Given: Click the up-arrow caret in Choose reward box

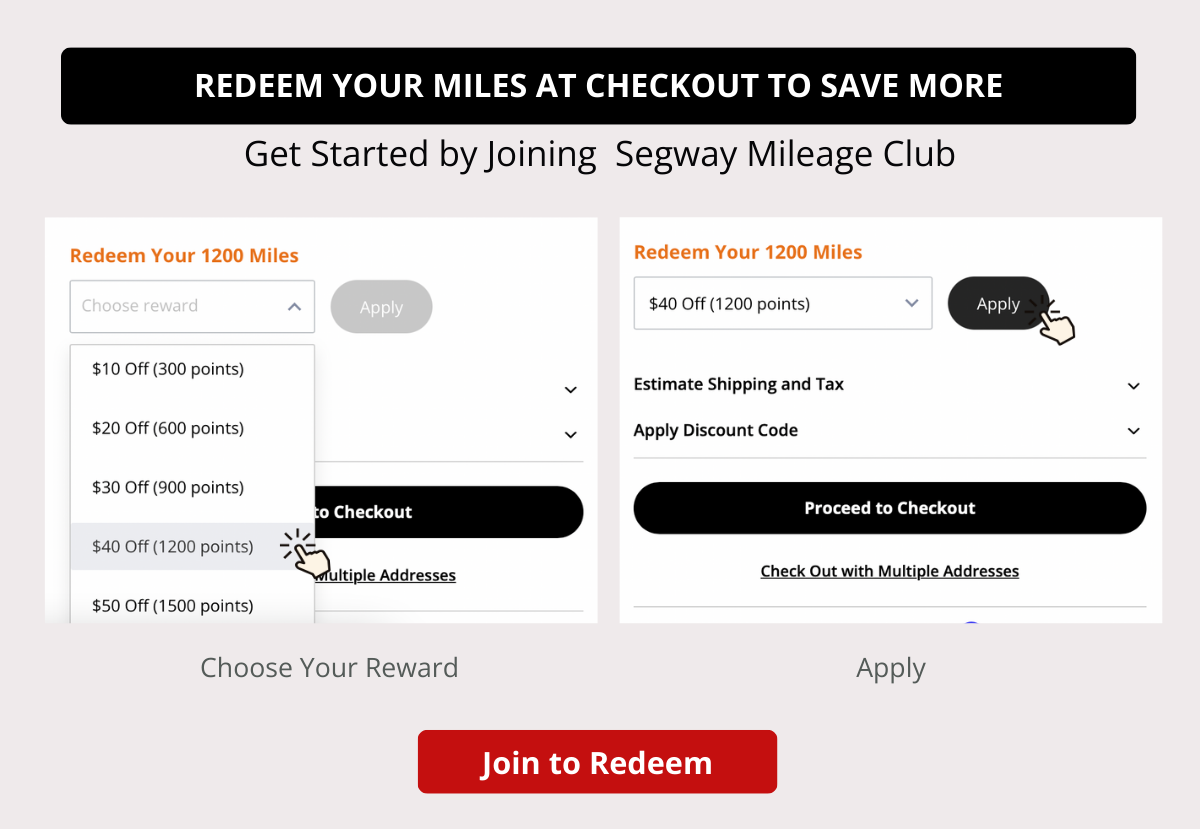Looking at the screenshot, I should [294, 307].
